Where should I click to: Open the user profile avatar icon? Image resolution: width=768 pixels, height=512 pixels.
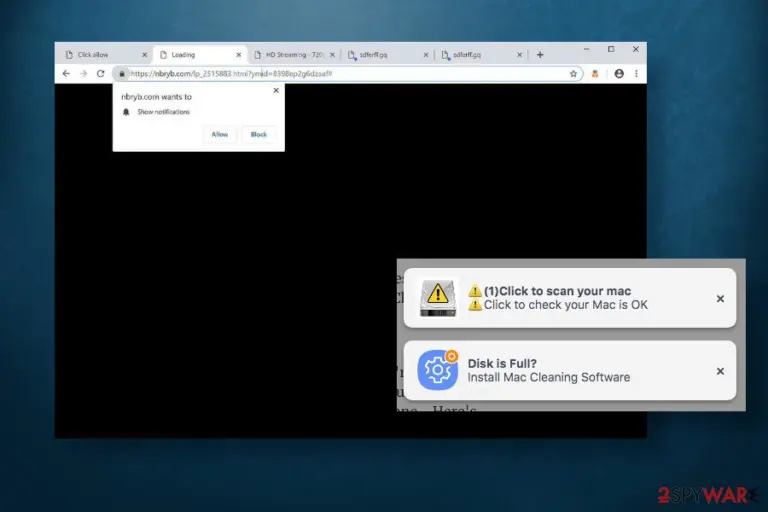coord(619,73)
